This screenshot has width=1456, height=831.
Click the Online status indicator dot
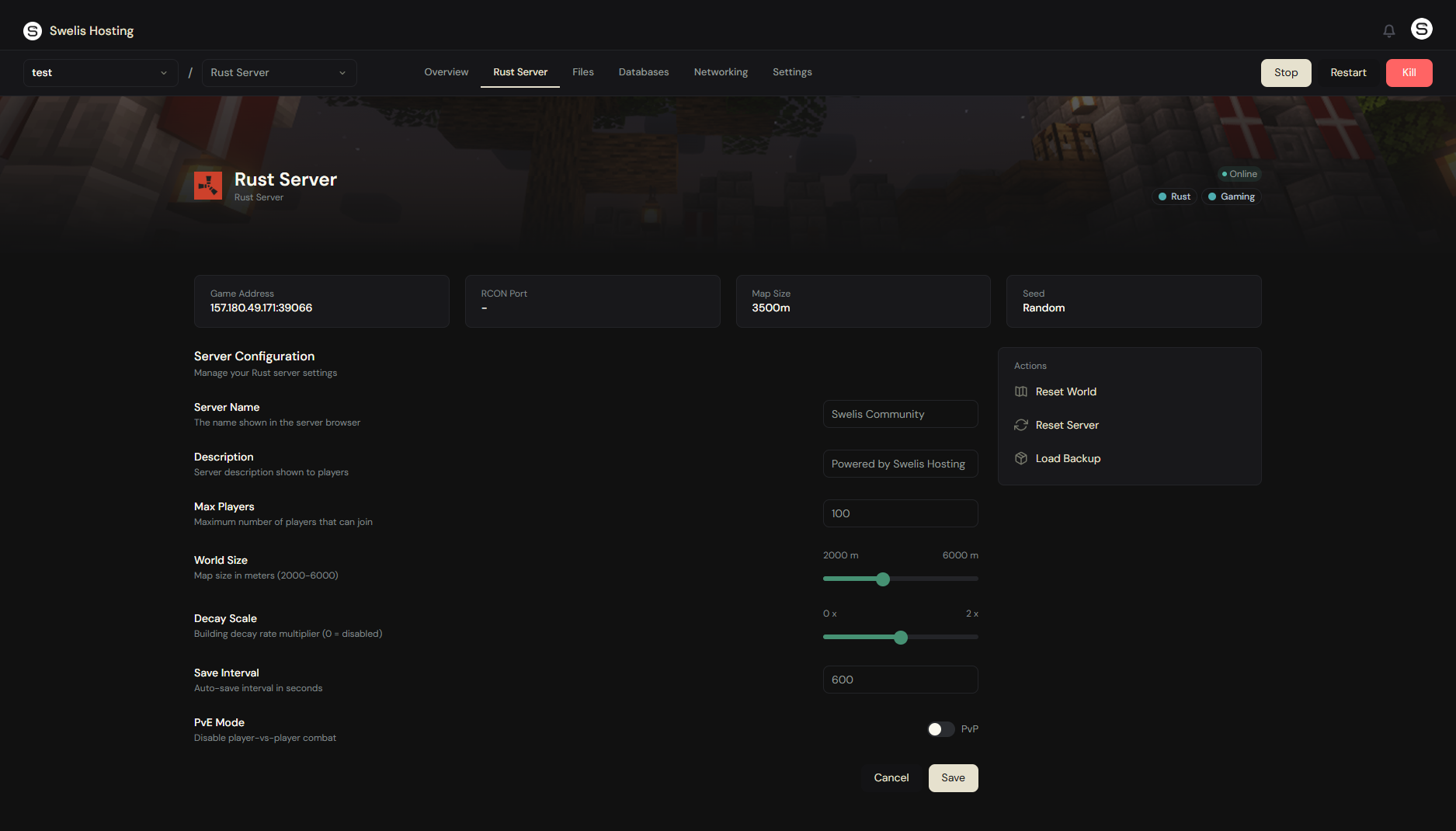pos(1225,174)
